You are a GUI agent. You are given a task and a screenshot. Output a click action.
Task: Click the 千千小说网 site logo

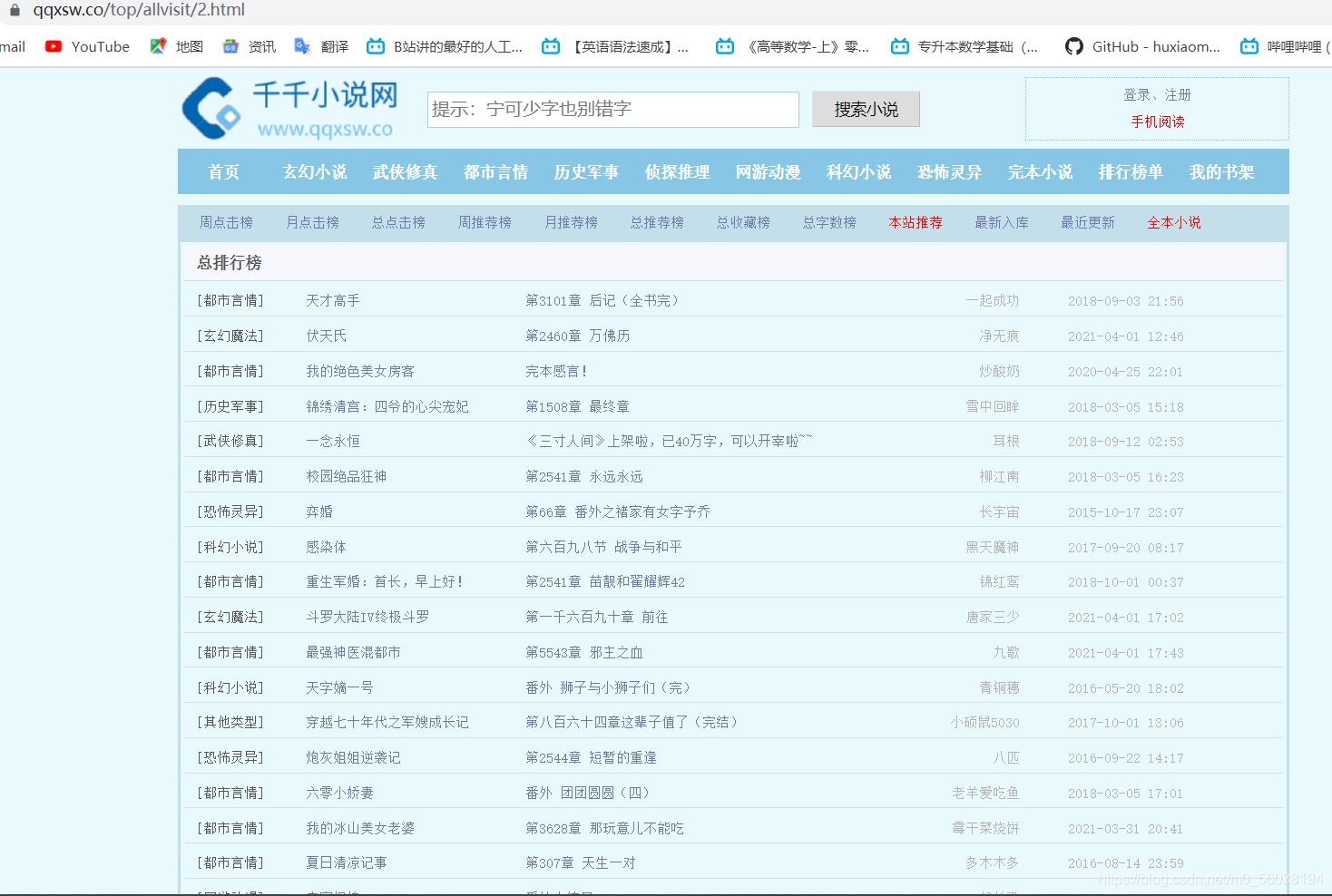click(x=290, y=109)
